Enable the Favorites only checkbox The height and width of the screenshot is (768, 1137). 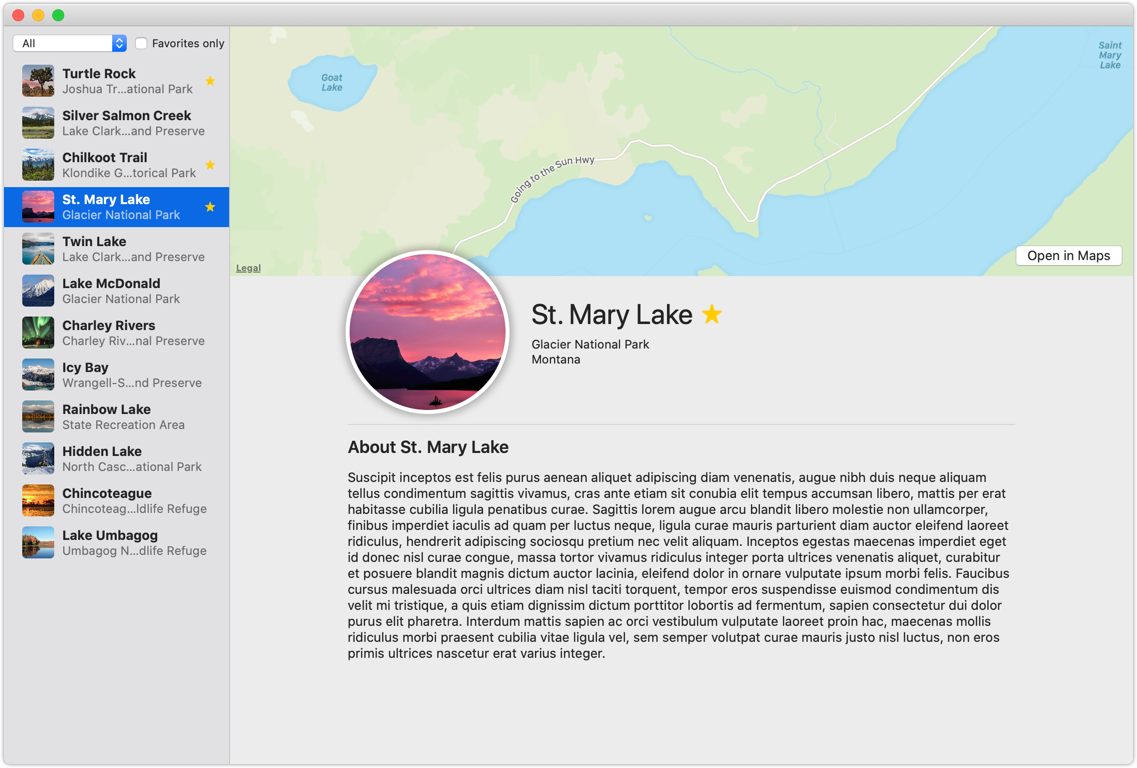point(141,44)
